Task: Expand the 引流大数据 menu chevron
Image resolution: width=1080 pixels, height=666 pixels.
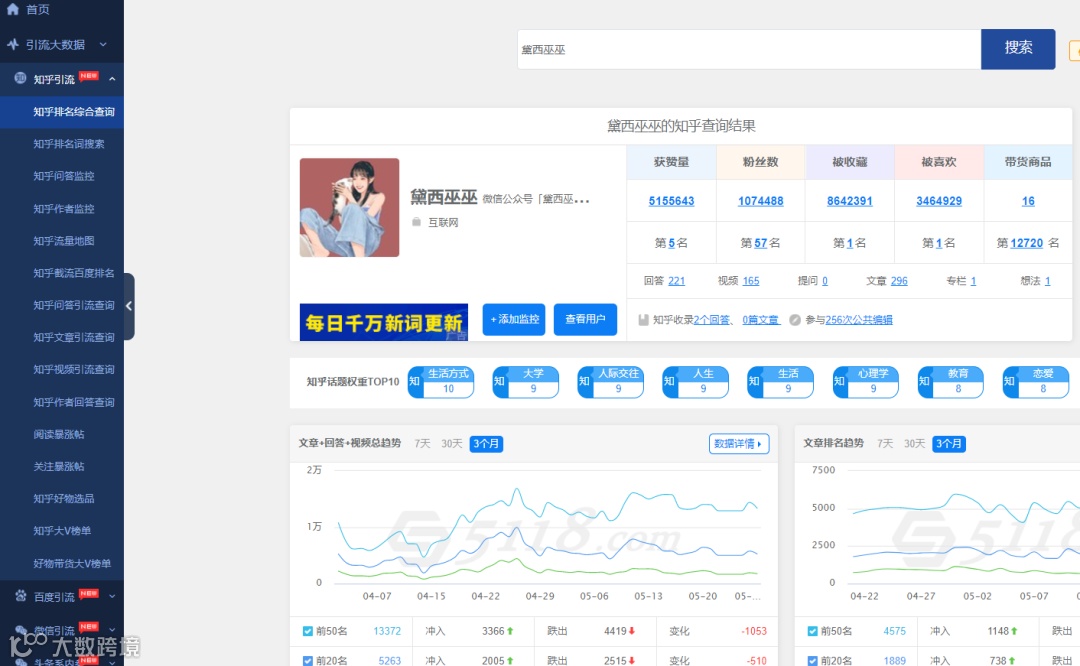Action: click(103, 44)
